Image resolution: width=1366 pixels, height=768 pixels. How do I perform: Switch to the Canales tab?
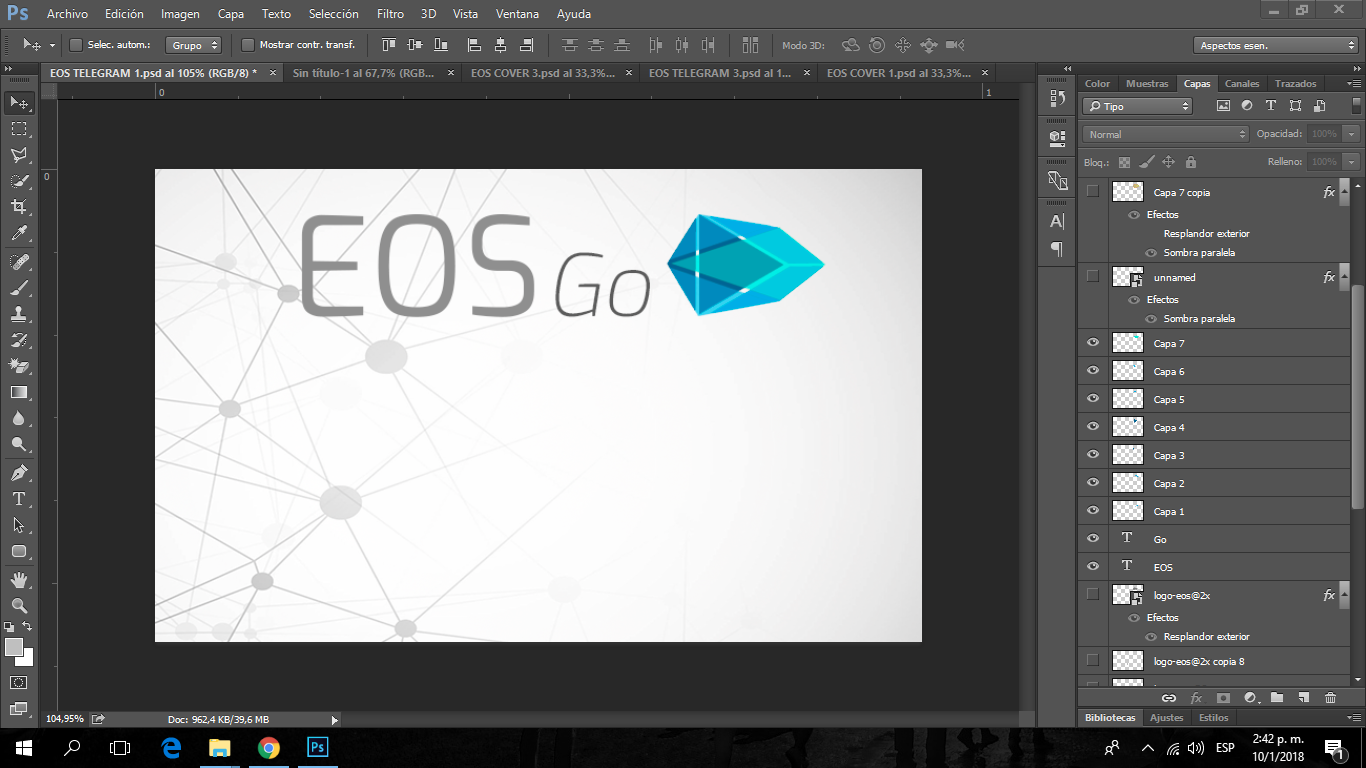[1242, 84]
